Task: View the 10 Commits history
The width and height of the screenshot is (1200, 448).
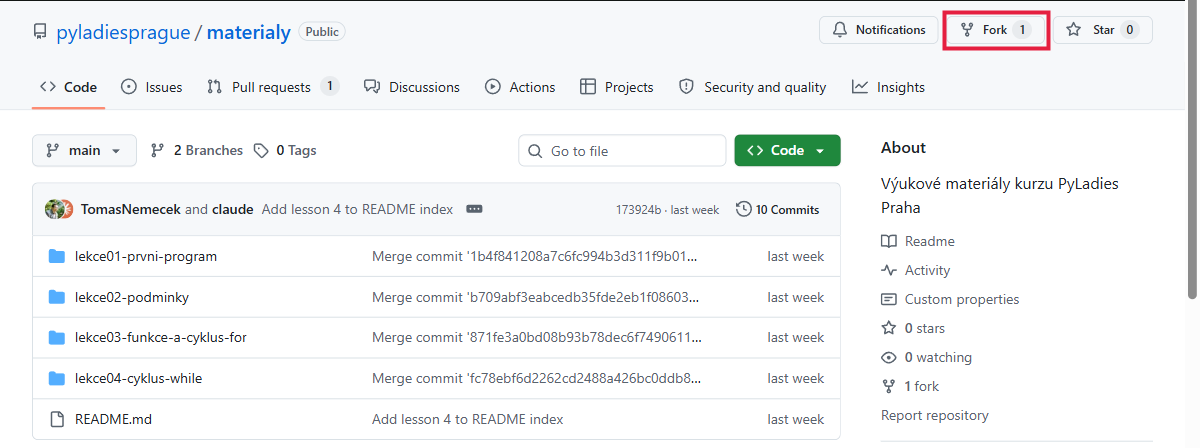Action: (777, 209)
